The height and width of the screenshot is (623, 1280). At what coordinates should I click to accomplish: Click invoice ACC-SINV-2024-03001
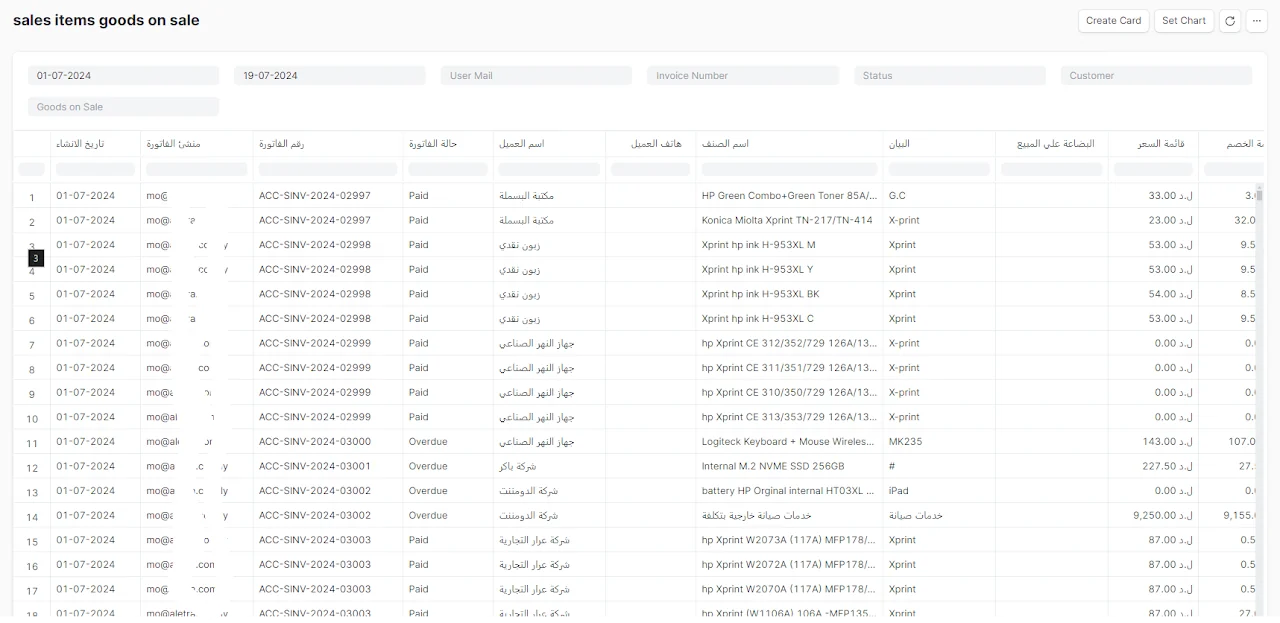coord(315,466)
